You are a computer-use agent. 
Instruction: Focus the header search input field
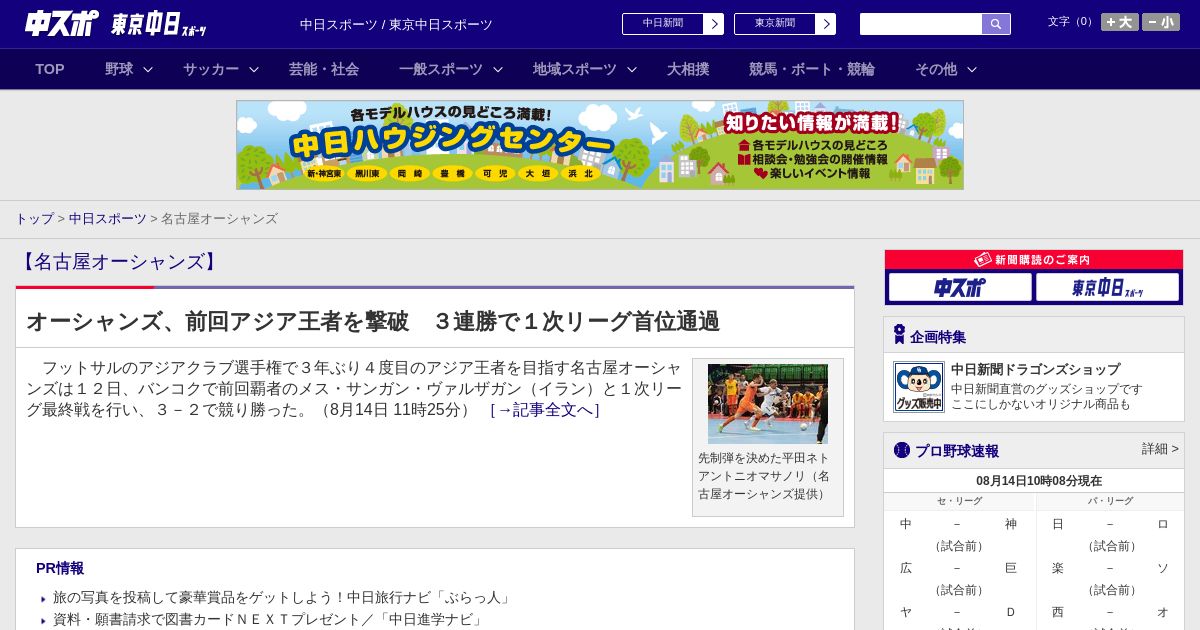(921, 24)
